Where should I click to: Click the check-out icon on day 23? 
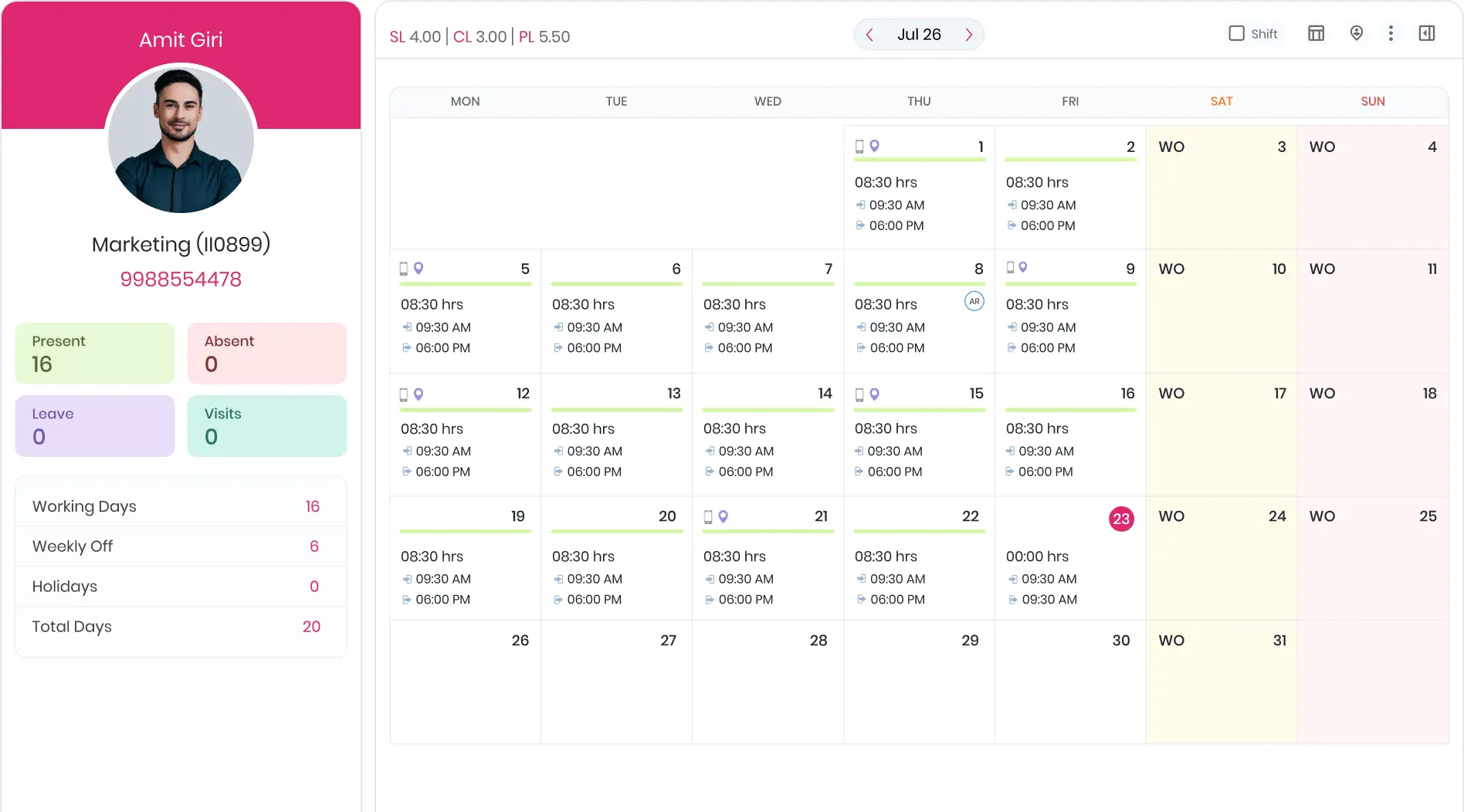1012,600
